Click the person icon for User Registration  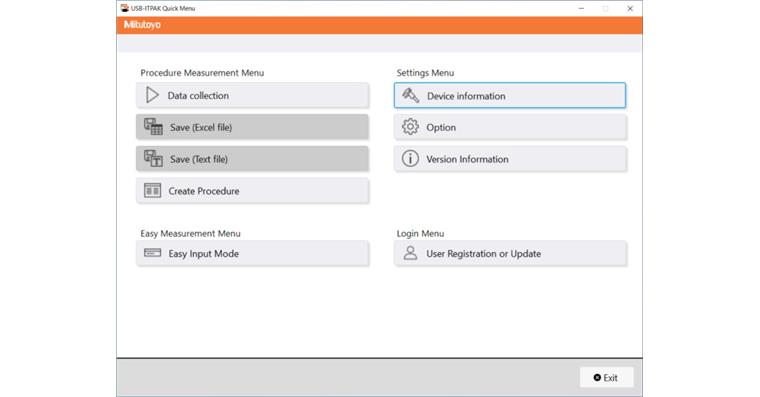(x=410, y=253)
